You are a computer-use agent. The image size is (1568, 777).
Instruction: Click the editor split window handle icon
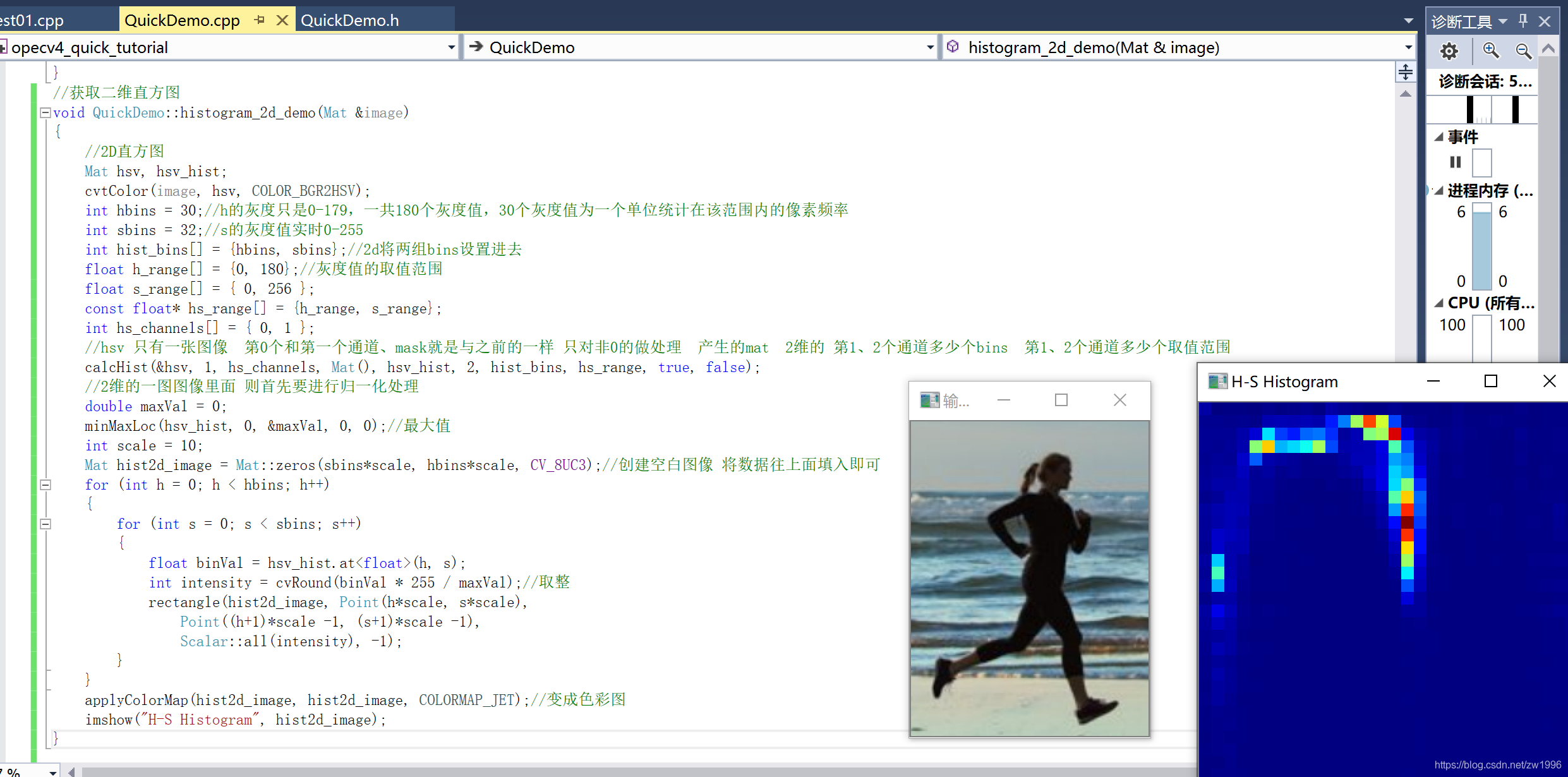pyautogui.click(x=1405, y=72)
